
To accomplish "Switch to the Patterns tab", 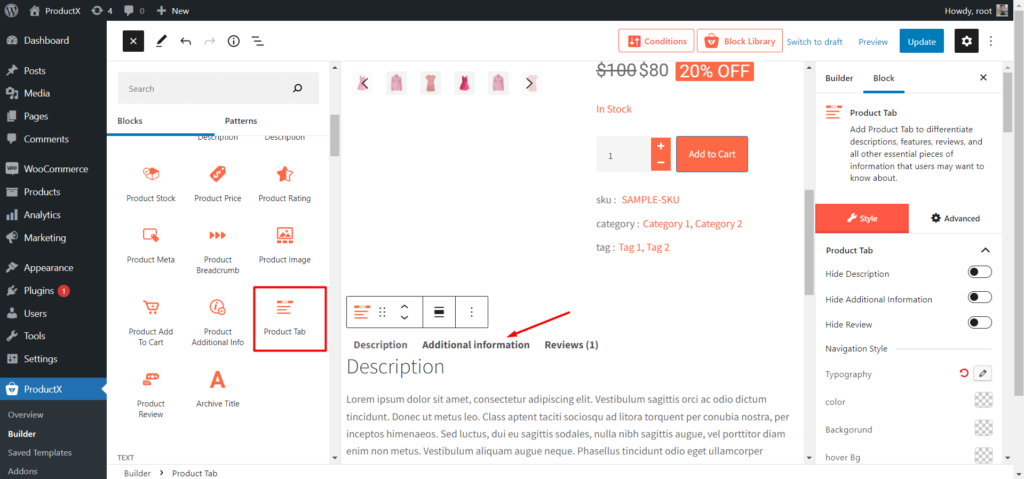I will coord(241,121).
